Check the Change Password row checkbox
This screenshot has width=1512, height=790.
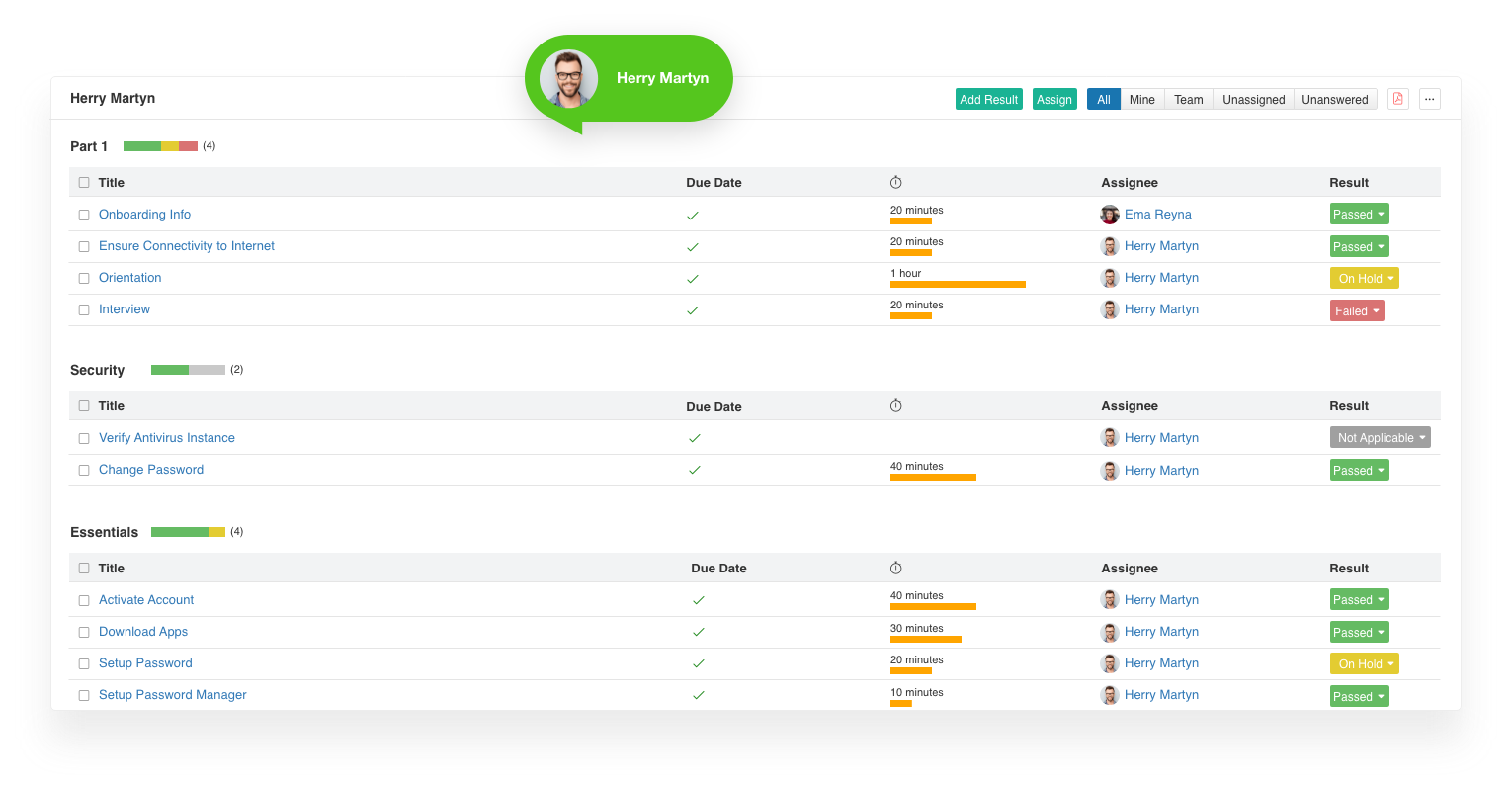coord(84,470)
